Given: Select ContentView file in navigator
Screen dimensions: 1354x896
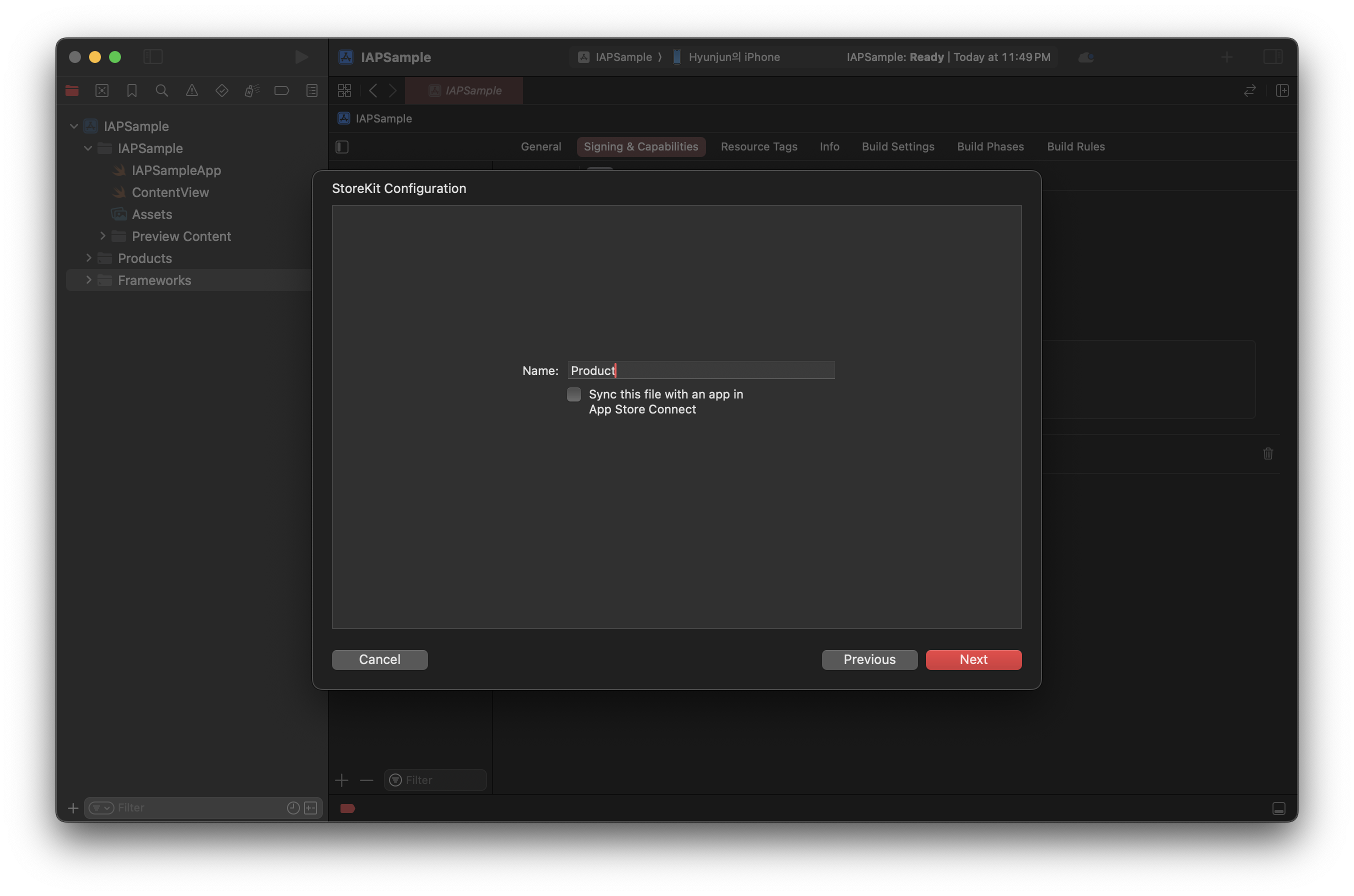Looking at the screenshot, I should click(170, 192).
